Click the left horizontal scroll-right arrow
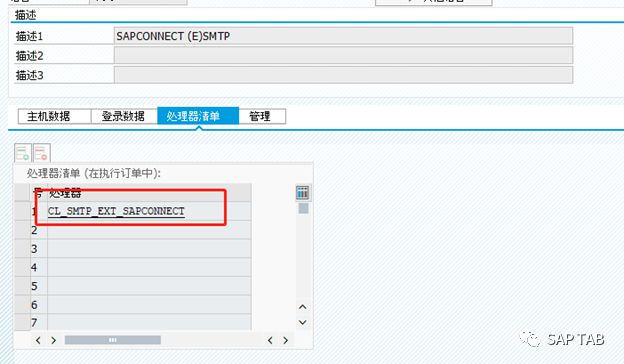 pyautogui.click(x=53, y=340)
